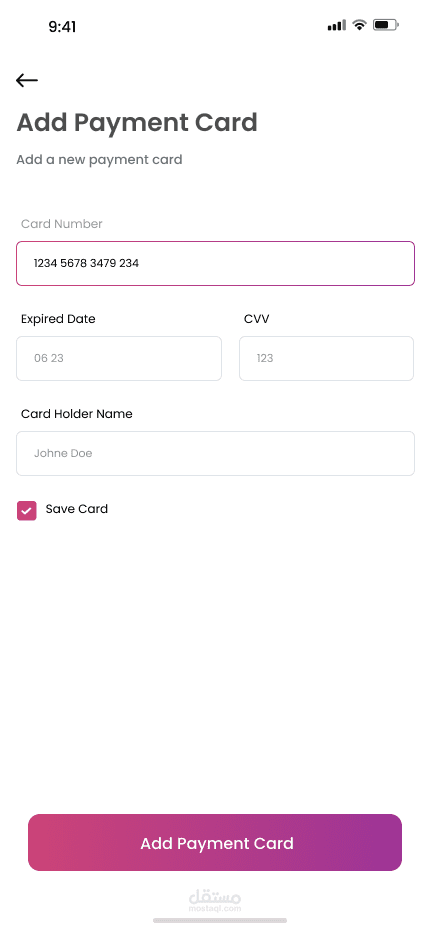Click into the CVV field
The height and width of the screenshot is (932, 430).
(327, 358)
